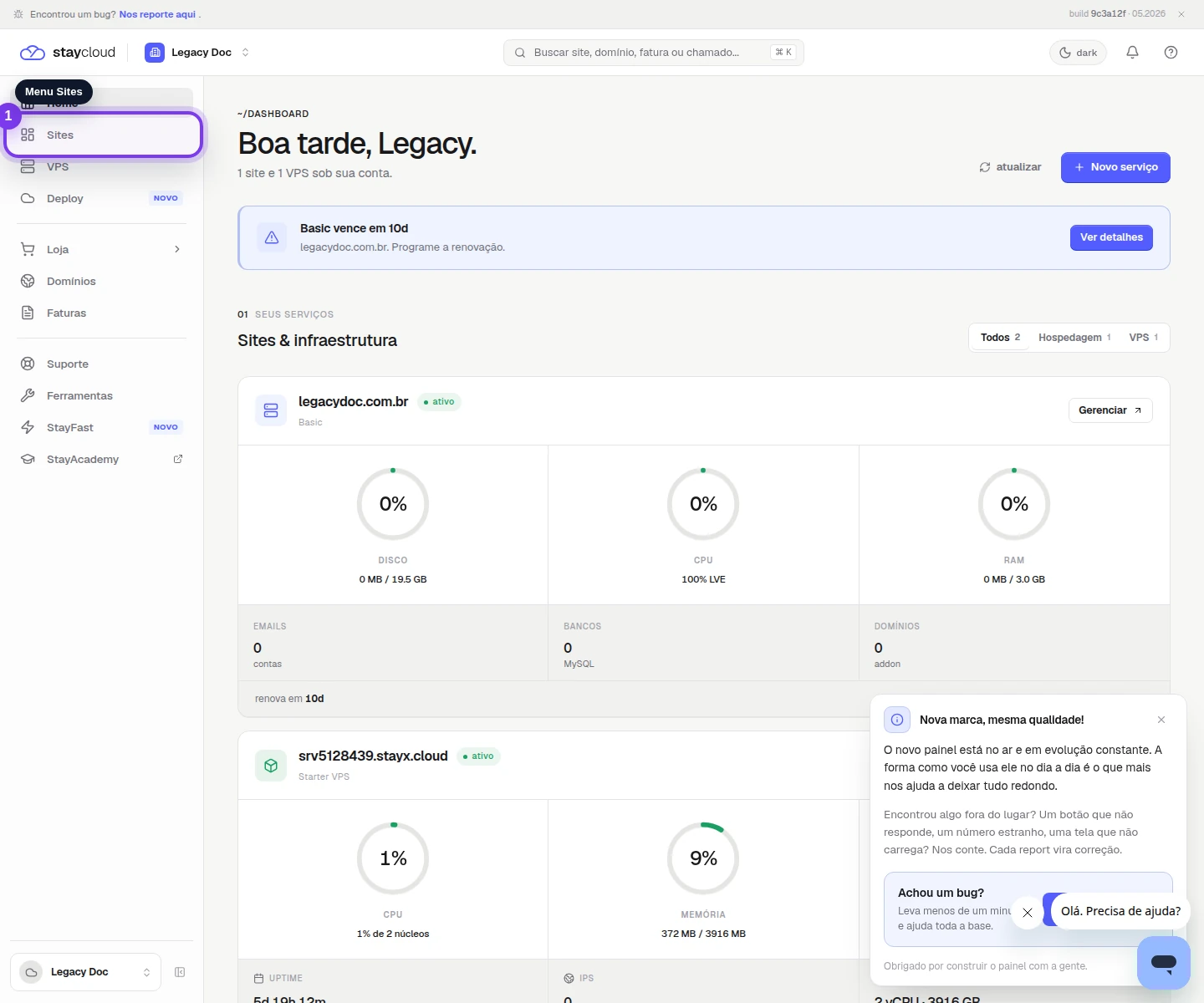This screenshot has height=1003, width=1204.
Task: Click the EMAILS '0 contas' cell
Action: tap(393, 643)
